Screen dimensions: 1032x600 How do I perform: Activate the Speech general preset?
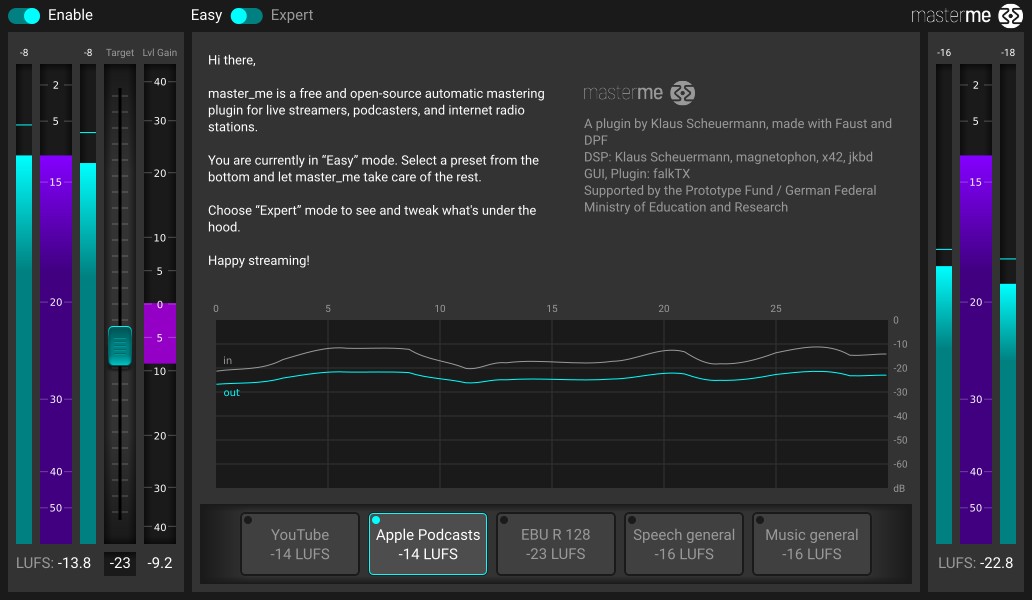683,544
